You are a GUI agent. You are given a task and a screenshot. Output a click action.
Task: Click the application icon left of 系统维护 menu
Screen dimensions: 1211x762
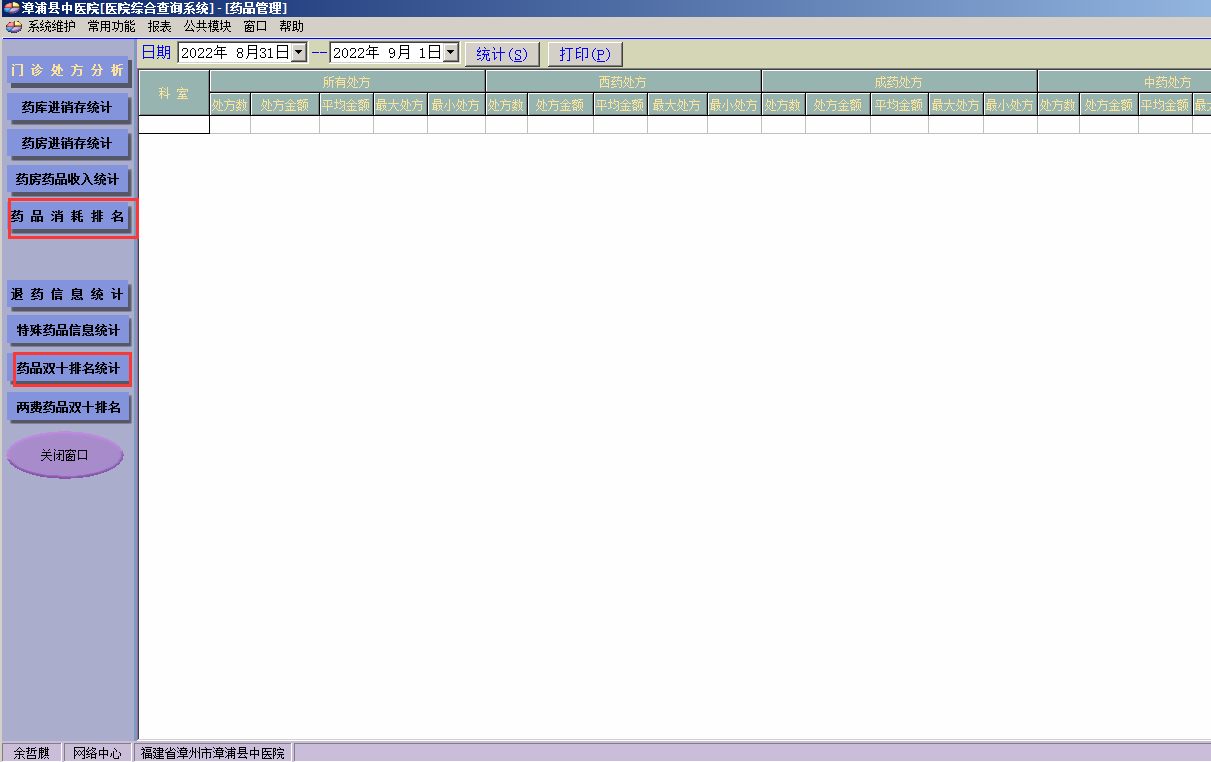click(x=14, y=27)
